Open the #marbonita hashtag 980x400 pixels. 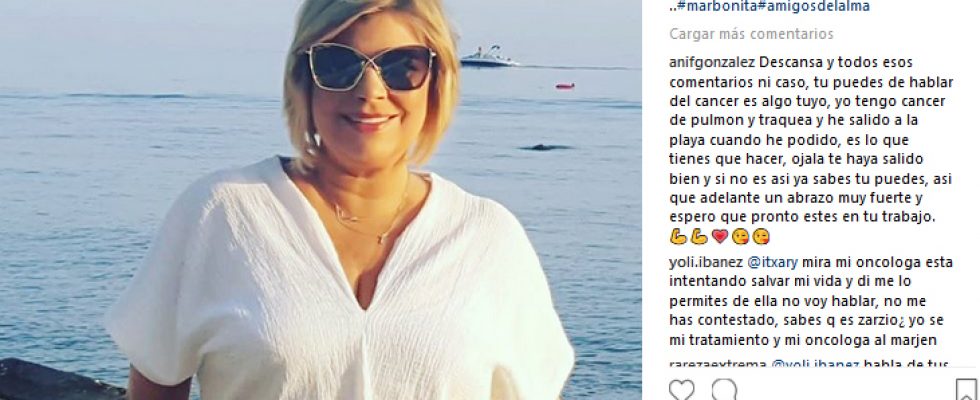click(x=714, y=6)
